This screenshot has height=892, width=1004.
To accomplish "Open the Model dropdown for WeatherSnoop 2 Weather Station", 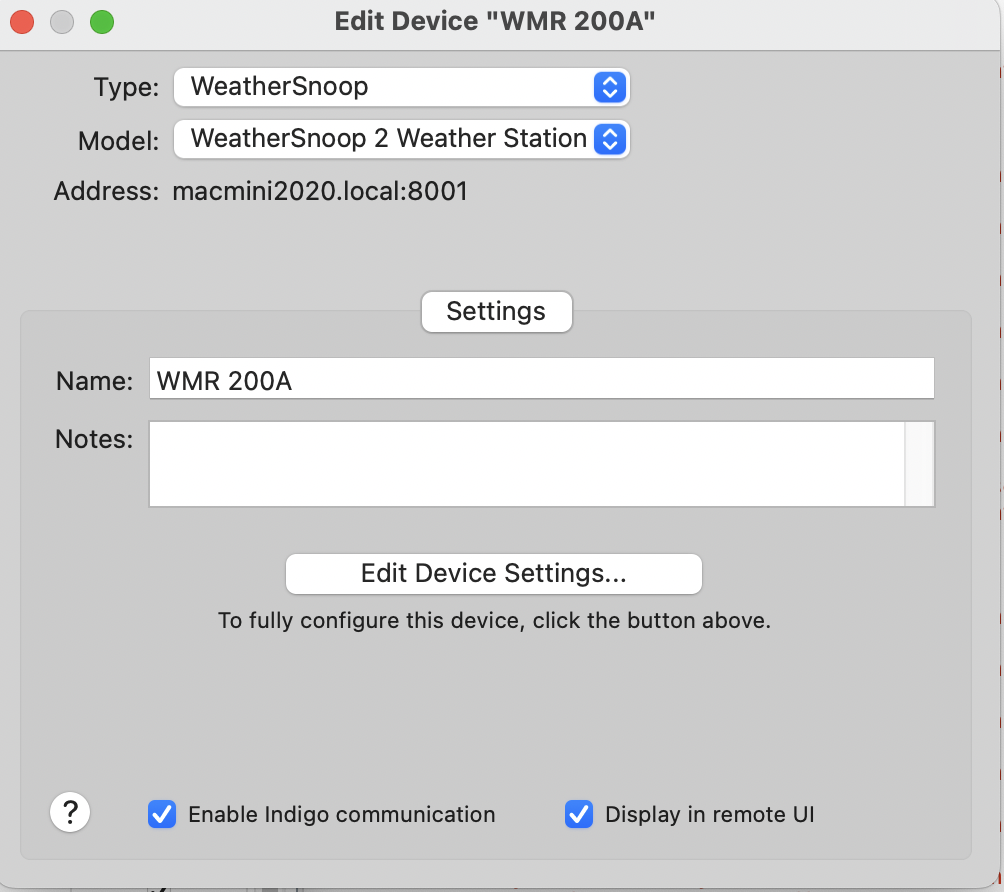I will (401, 139).
